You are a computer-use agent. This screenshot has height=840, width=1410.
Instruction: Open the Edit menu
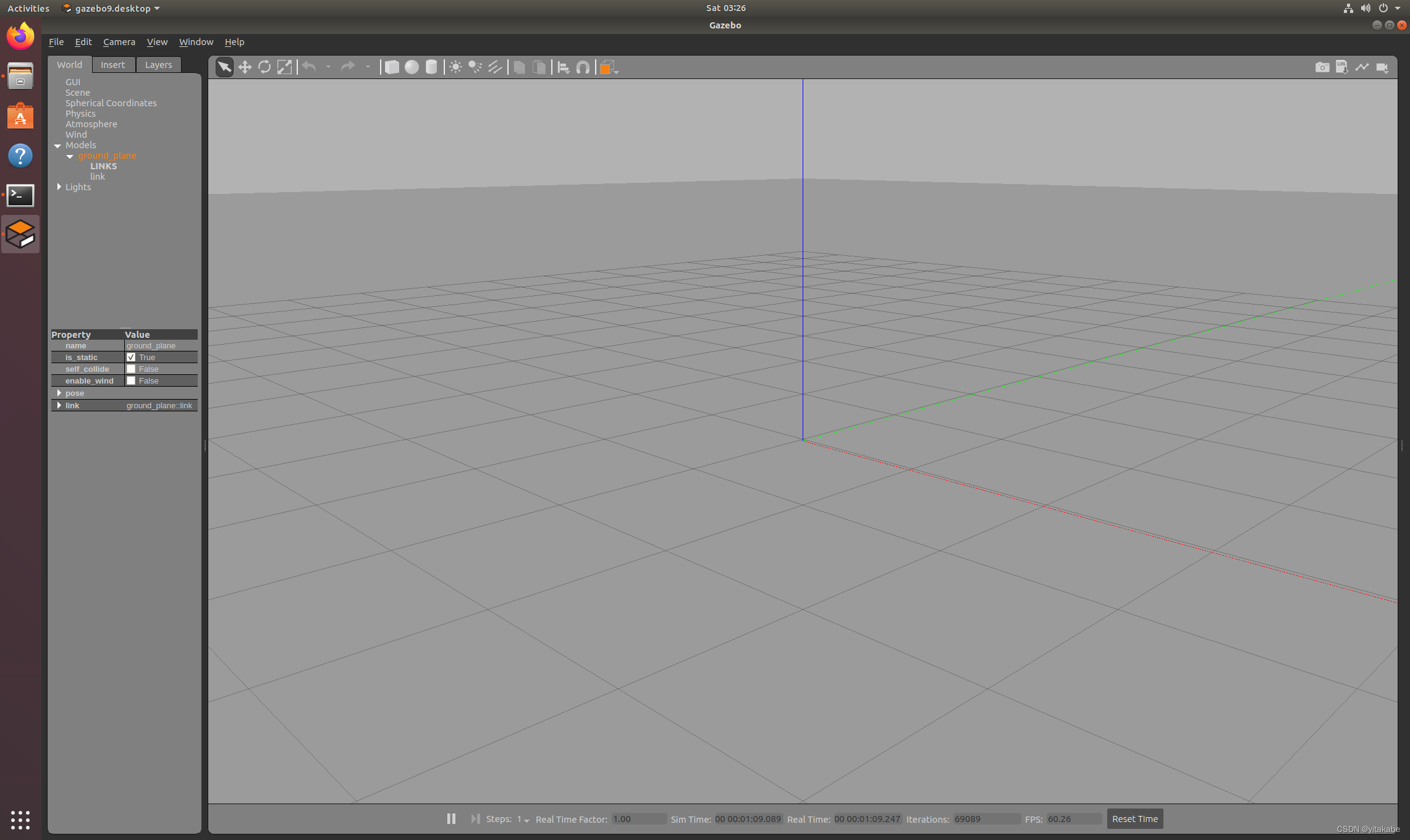click(83, 42)
